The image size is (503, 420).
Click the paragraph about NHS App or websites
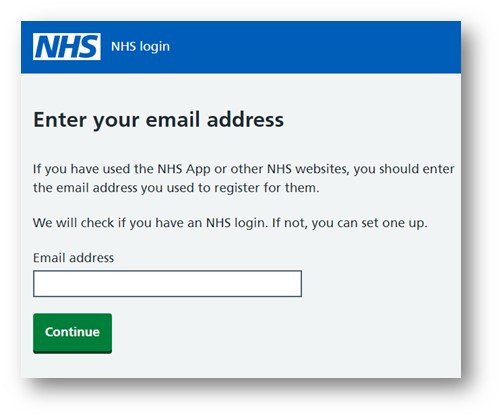[x=243, y=178]
